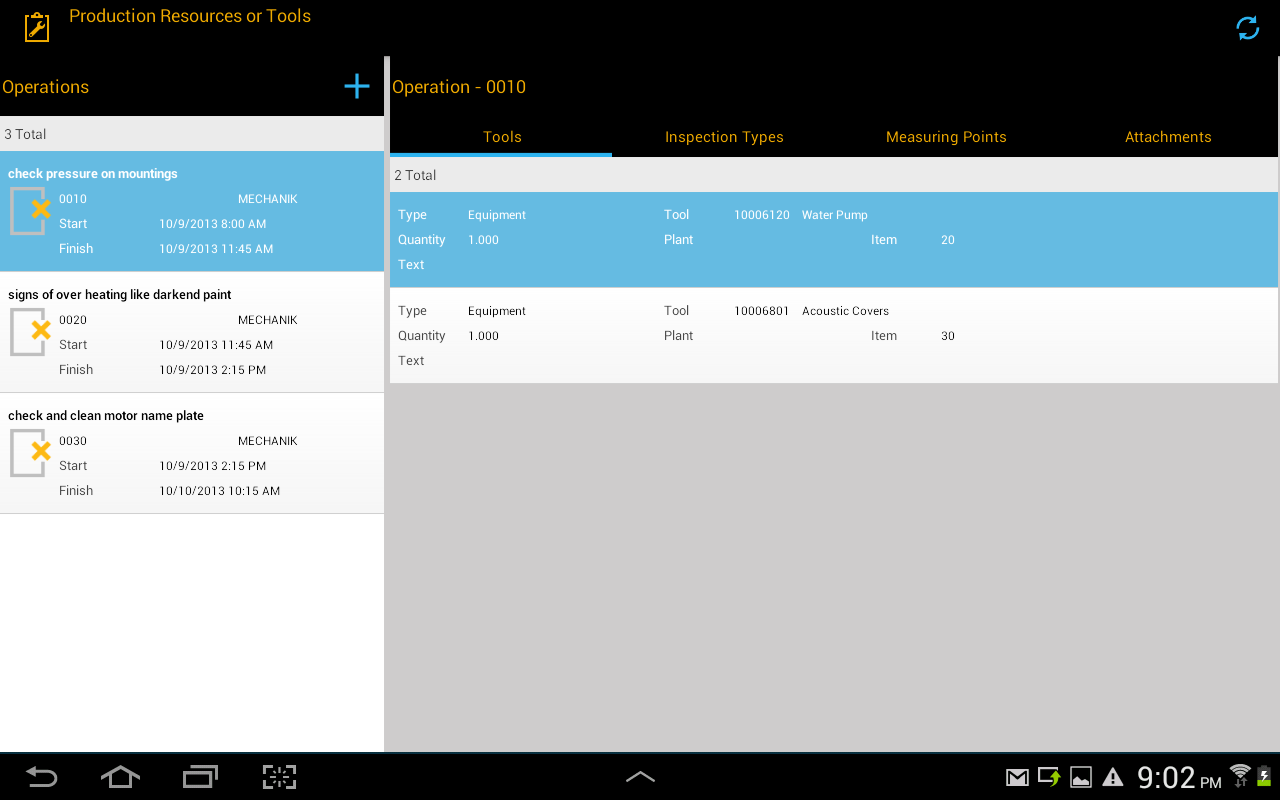Screen dimensions: 1280x800
Task: Open the Gmail notification in the status bar
Action: (x=1016, y=777)
